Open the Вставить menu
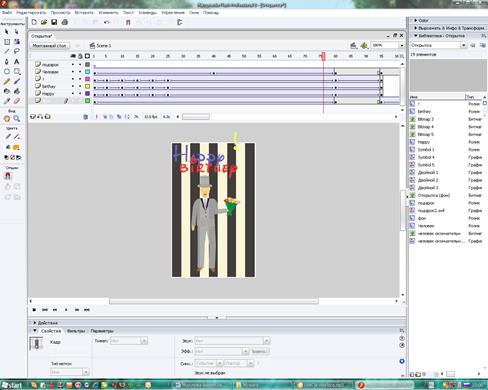Screen dimensions: 488x390 click(x=84, y=13)
